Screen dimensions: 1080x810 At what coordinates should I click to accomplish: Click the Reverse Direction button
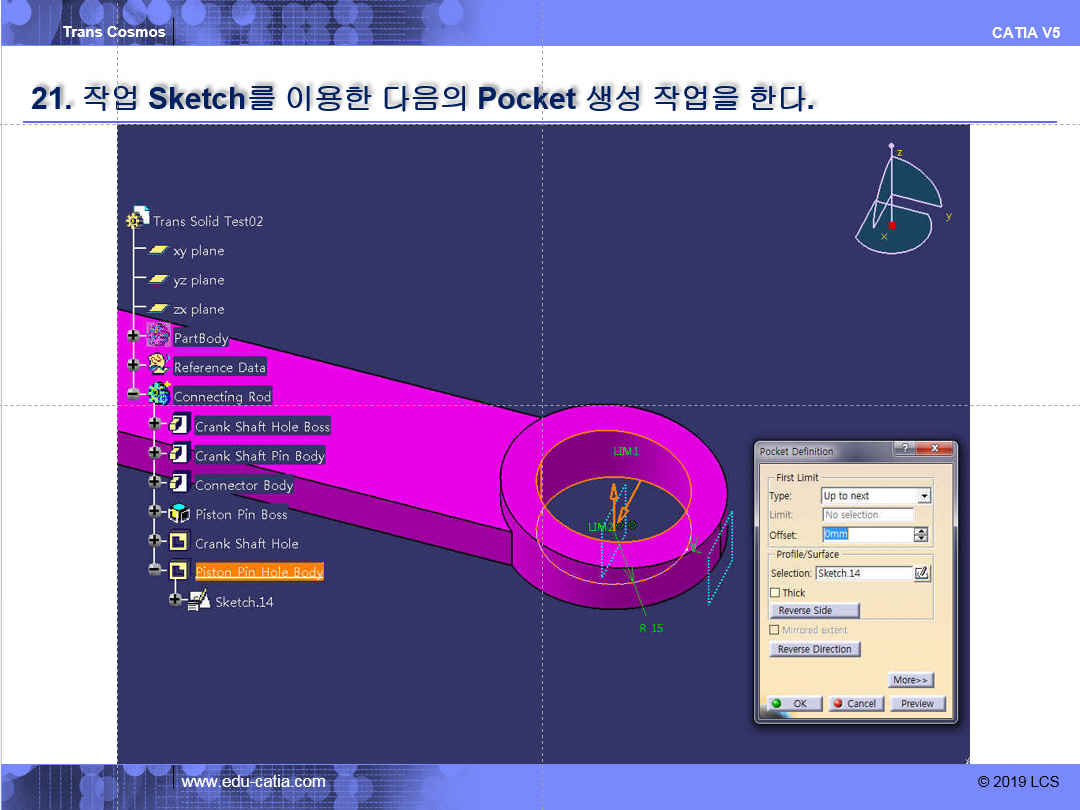click(814, 649)
